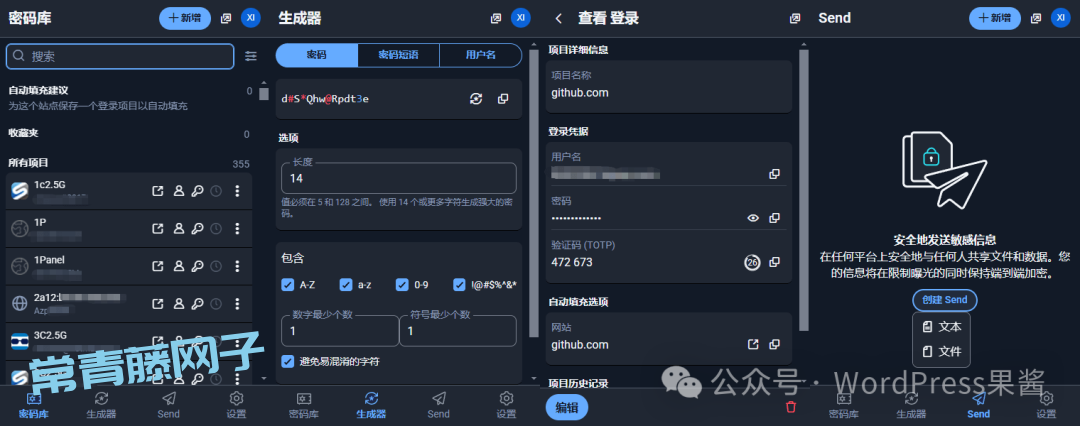The image size is (1080, 426).
Task: Click the 长度 field showing 14
Action: tap(399, 179)
